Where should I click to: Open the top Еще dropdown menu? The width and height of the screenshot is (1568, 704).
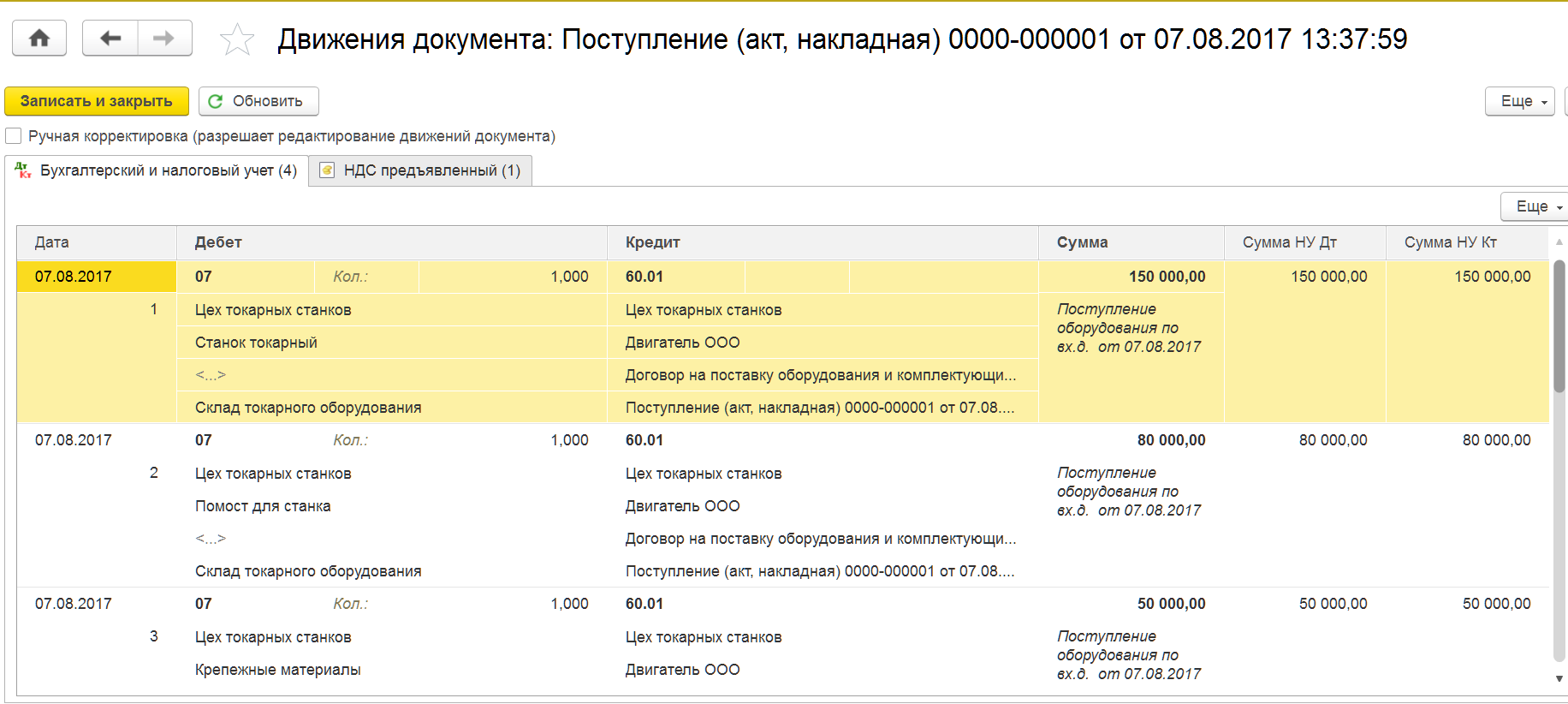point(1519,101)
